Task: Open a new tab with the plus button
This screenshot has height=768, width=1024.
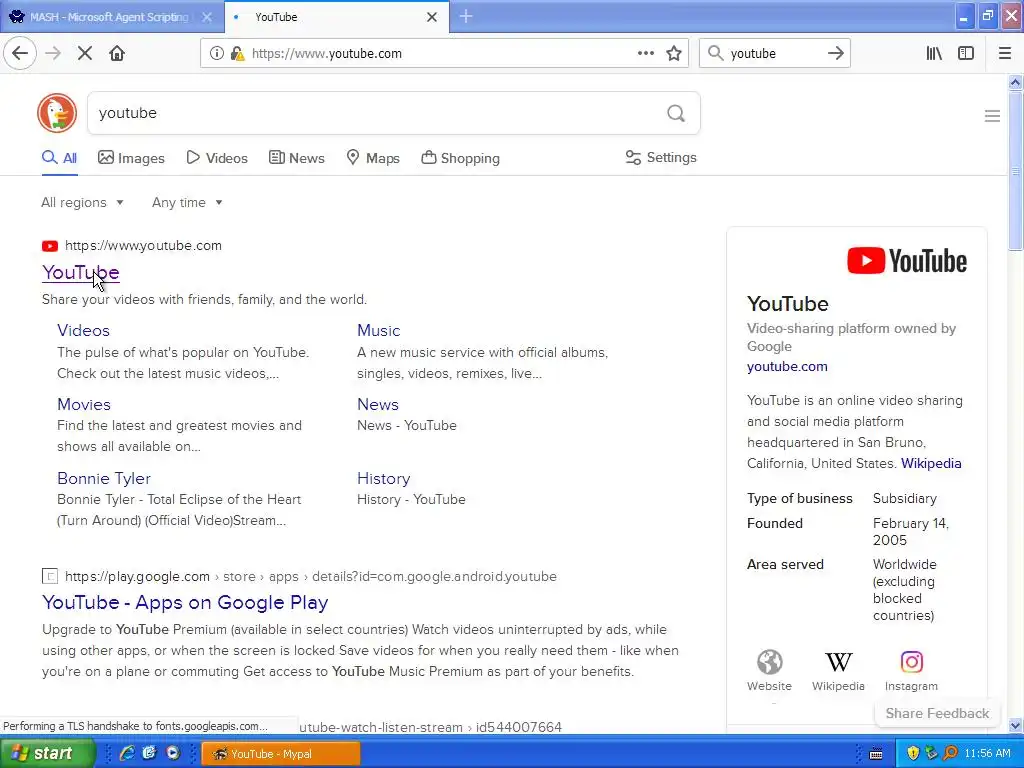Action: [x=466, y=16]
